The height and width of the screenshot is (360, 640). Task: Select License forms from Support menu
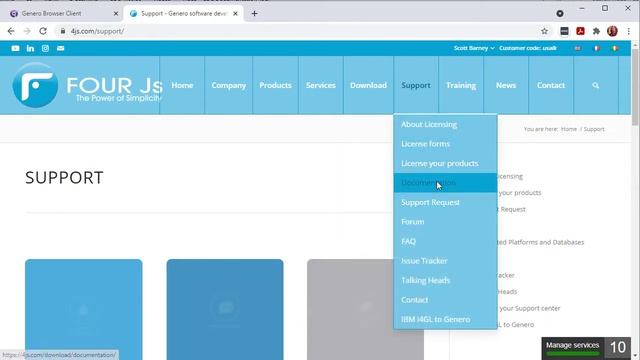coord(445,144)
